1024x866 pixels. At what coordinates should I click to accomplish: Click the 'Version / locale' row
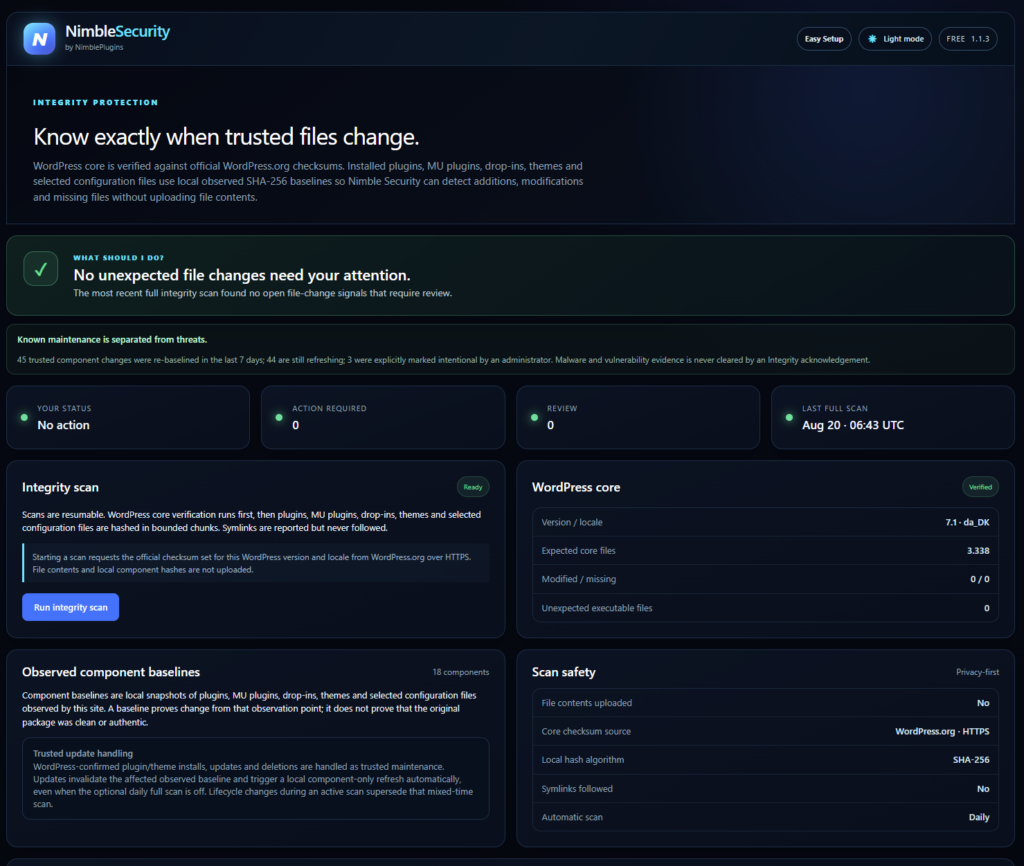tap(765, 522)
